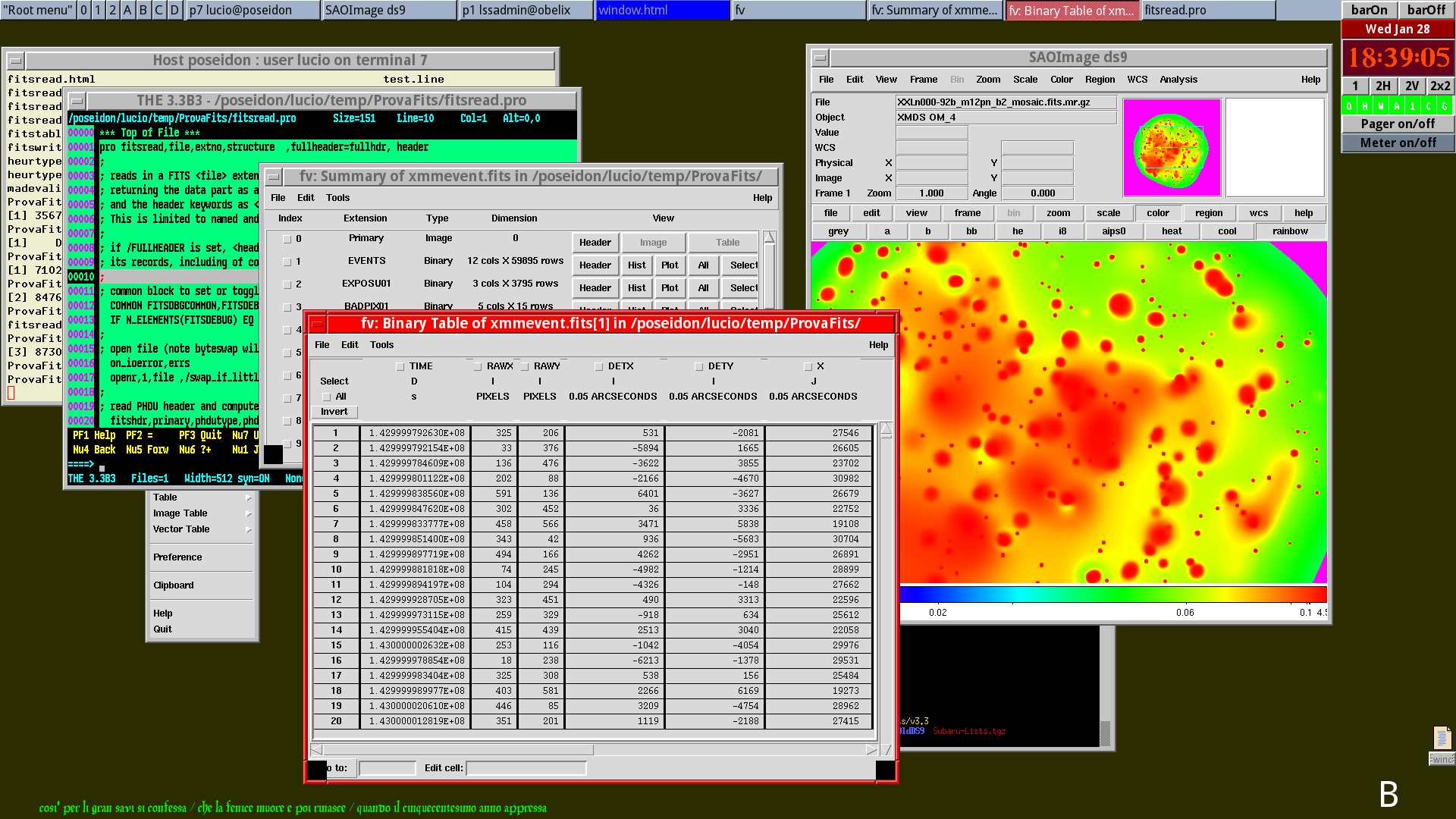Image resolution: width=1456 pixels, height=819 pixels.
Task: Click Hist button for EVENTS row
Action: (636, 265)
